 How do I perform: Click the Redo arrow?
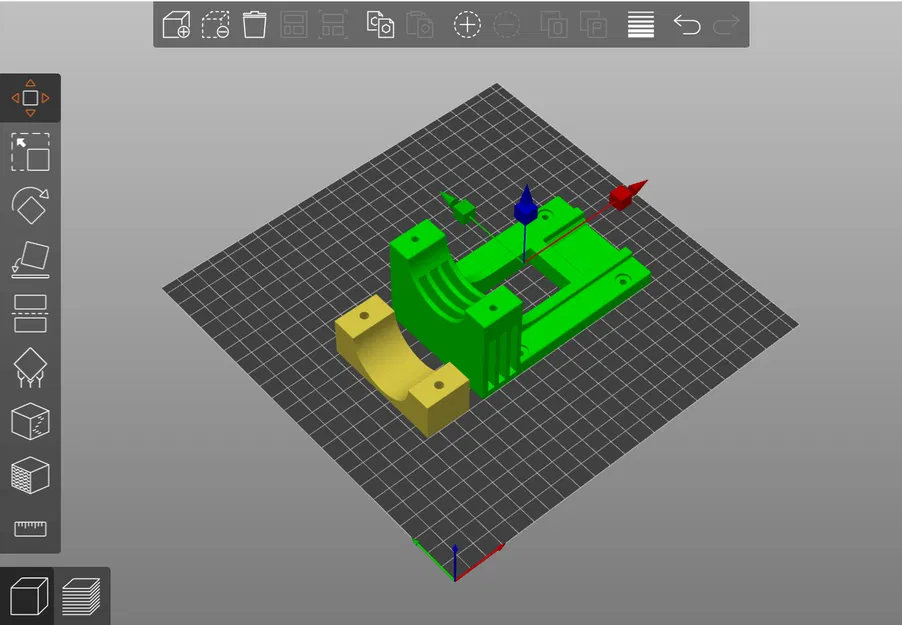(726, 25)
